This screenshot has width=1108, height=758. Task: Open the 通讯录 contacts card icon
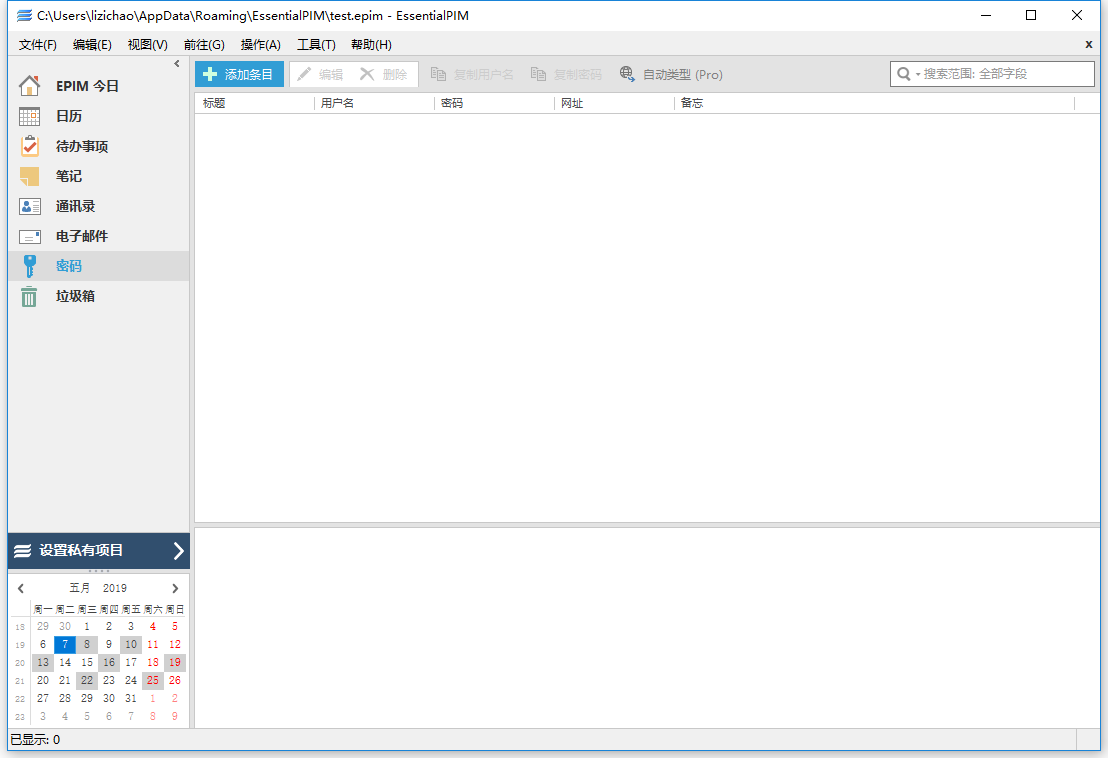29,206
